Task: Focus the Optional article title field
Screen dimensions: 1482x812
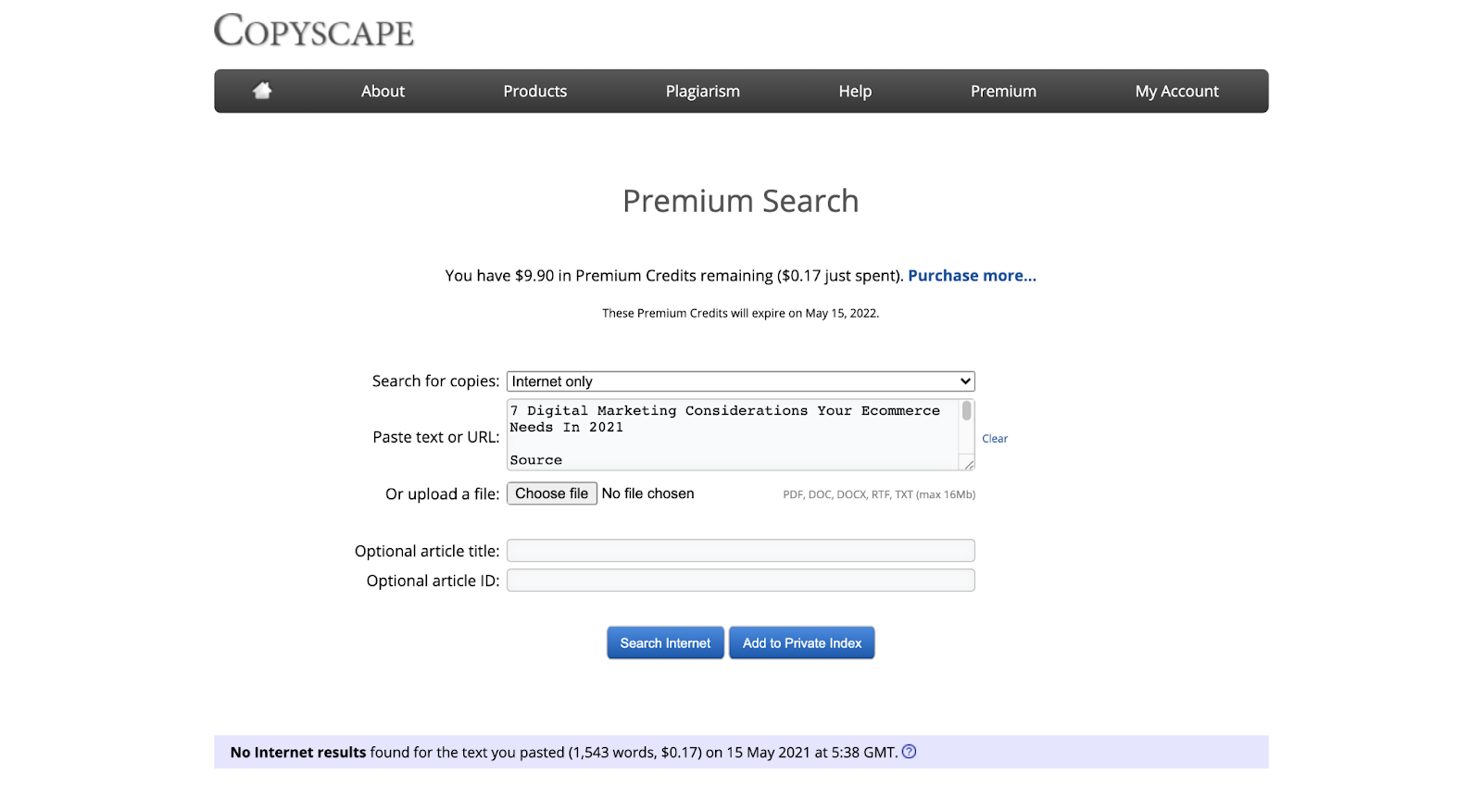Action: (741, 551)
